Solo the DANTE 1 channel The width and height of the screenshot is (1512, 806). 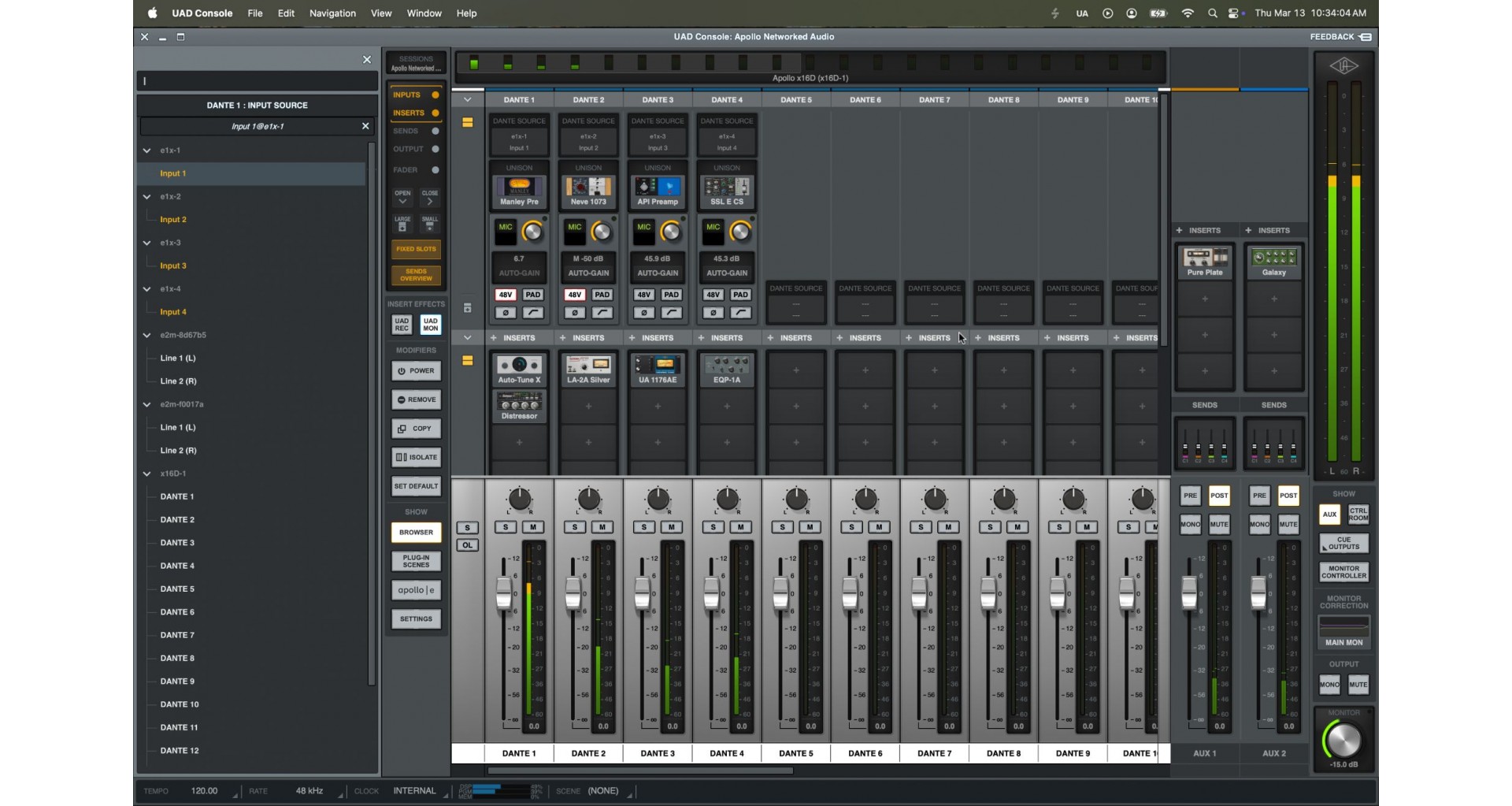(506, 527)
